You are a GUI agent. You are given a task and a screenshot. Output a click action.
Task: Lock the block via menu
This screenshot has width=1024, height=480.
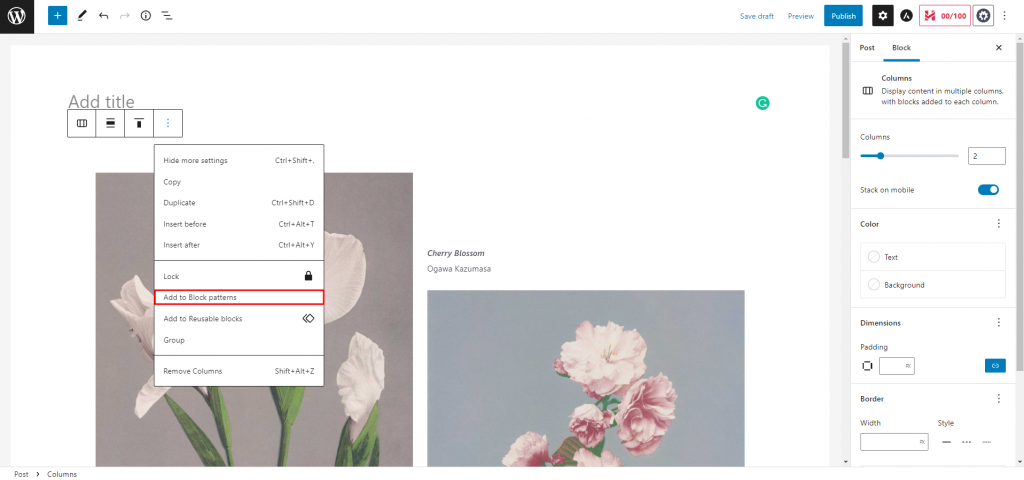239,276
